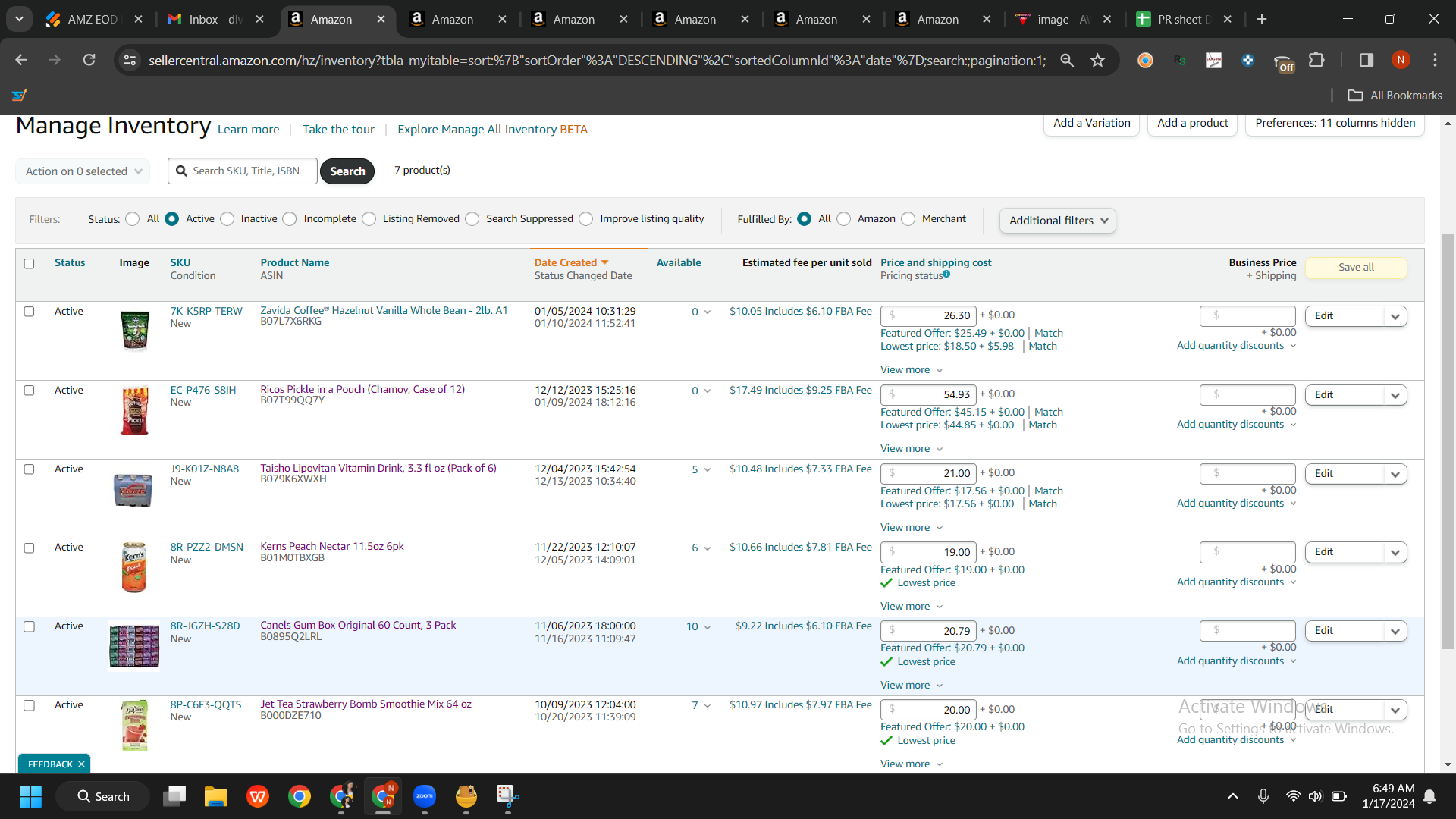
Task: Launch Zoom from the taskbar
Action: [425, 796]
